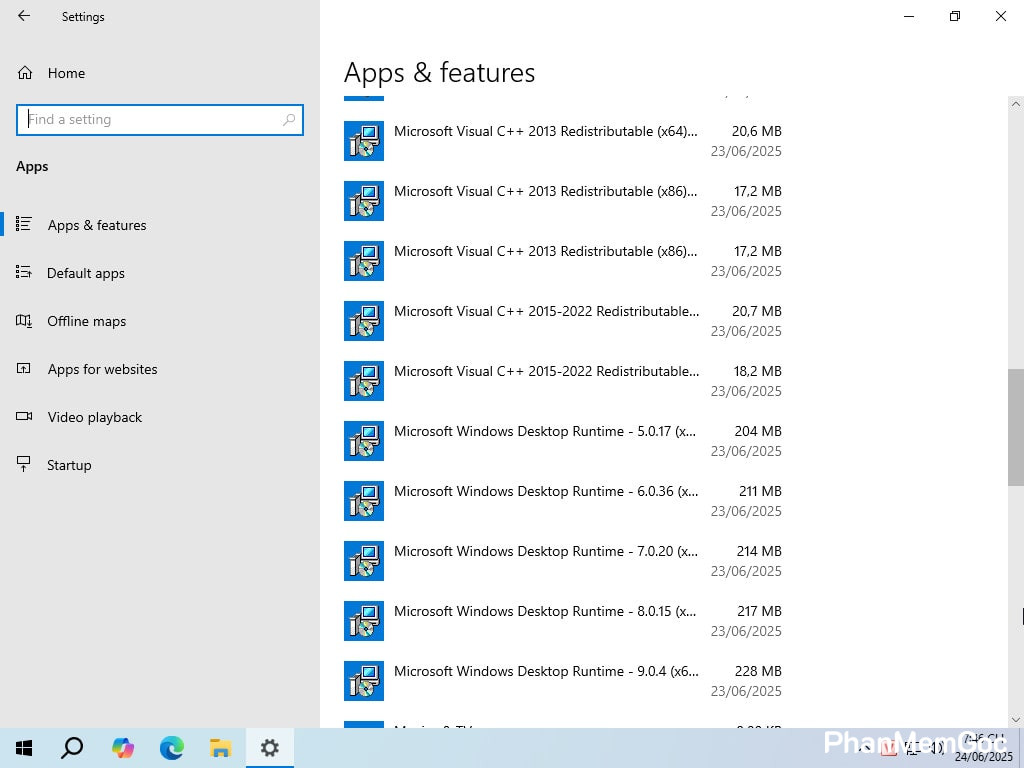Open Apps & features section
The height and width of the screenshot is (768, 1024).
pos(97,225)
